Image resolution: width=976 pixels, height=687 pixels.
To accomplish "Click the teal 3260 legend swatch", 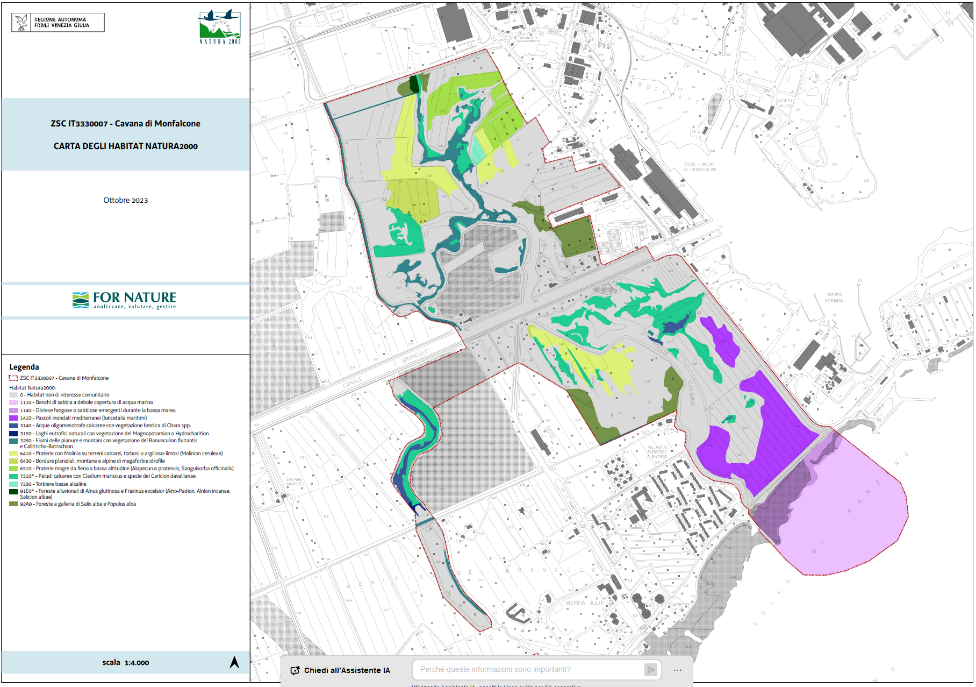I will [x=13, y=440].
